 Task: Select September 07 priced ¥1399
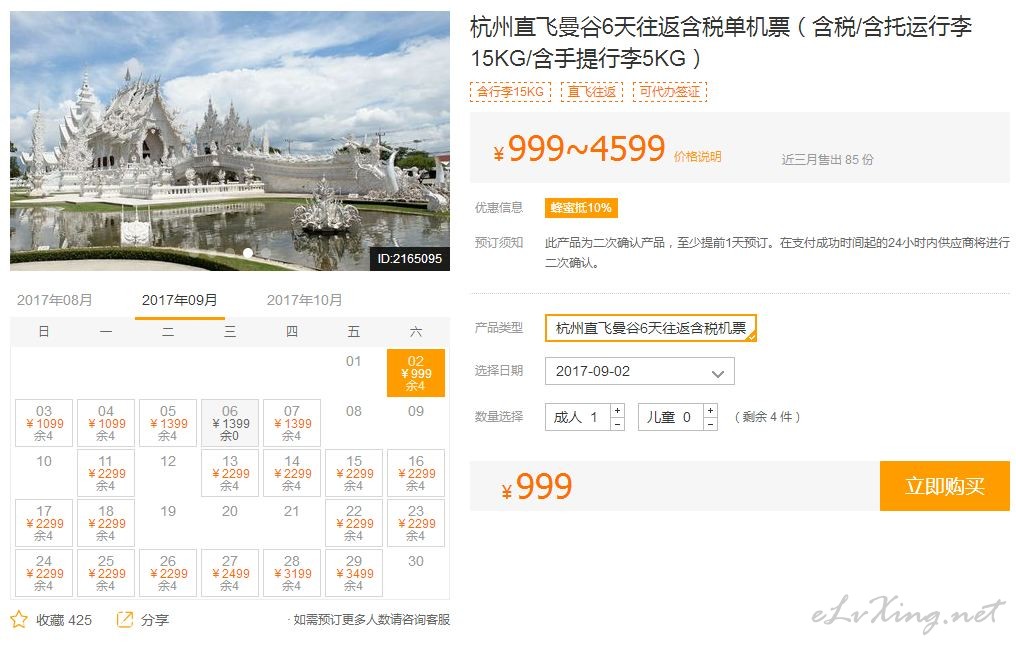(x=292, y=423)
